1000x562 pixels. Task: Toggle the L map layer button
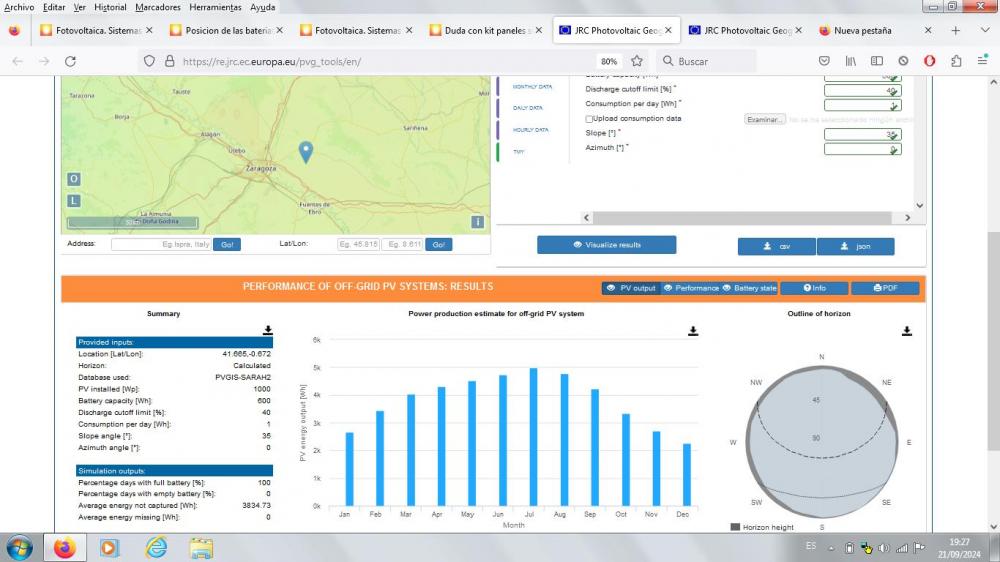[x=74, y=201]
